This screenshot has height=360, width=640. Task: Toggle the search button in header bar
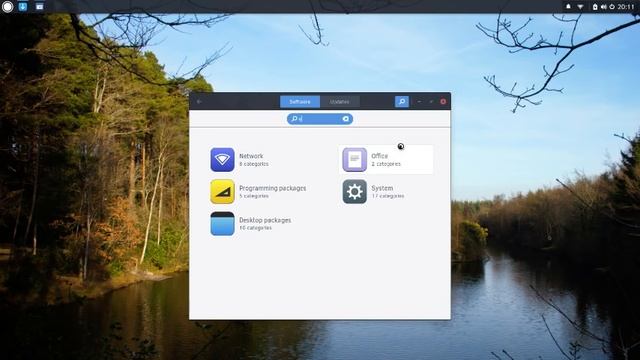coord(402,102)
